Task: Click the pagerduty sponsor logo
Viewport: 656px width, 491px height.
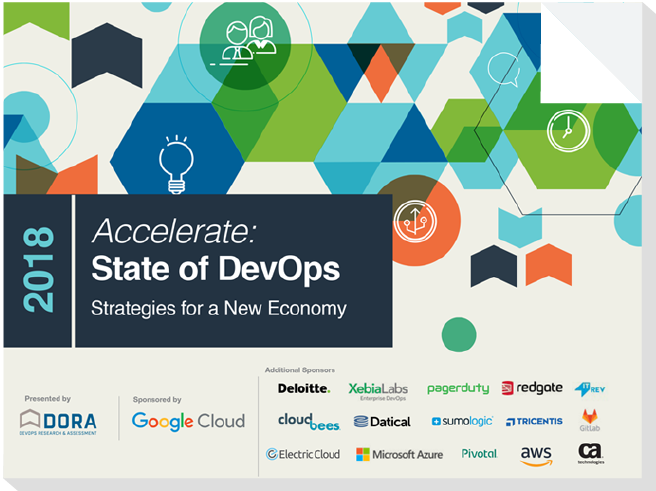Action: click(458, 389)
